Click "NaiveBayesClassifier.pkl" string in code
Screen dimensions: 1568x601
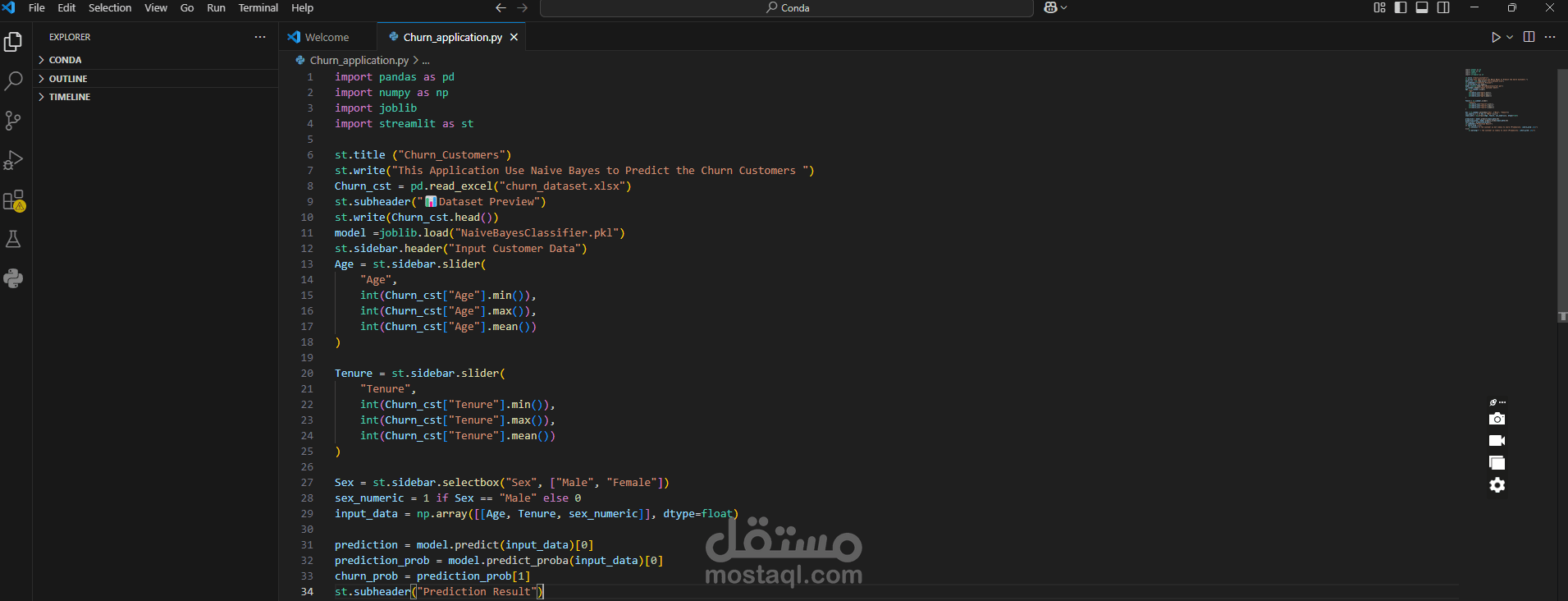537,233
